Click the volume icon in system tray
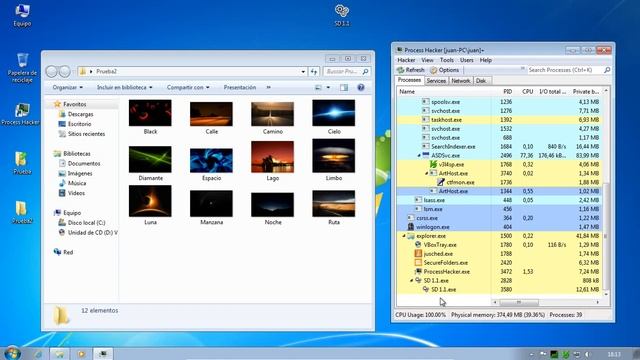 pos(588,354)
